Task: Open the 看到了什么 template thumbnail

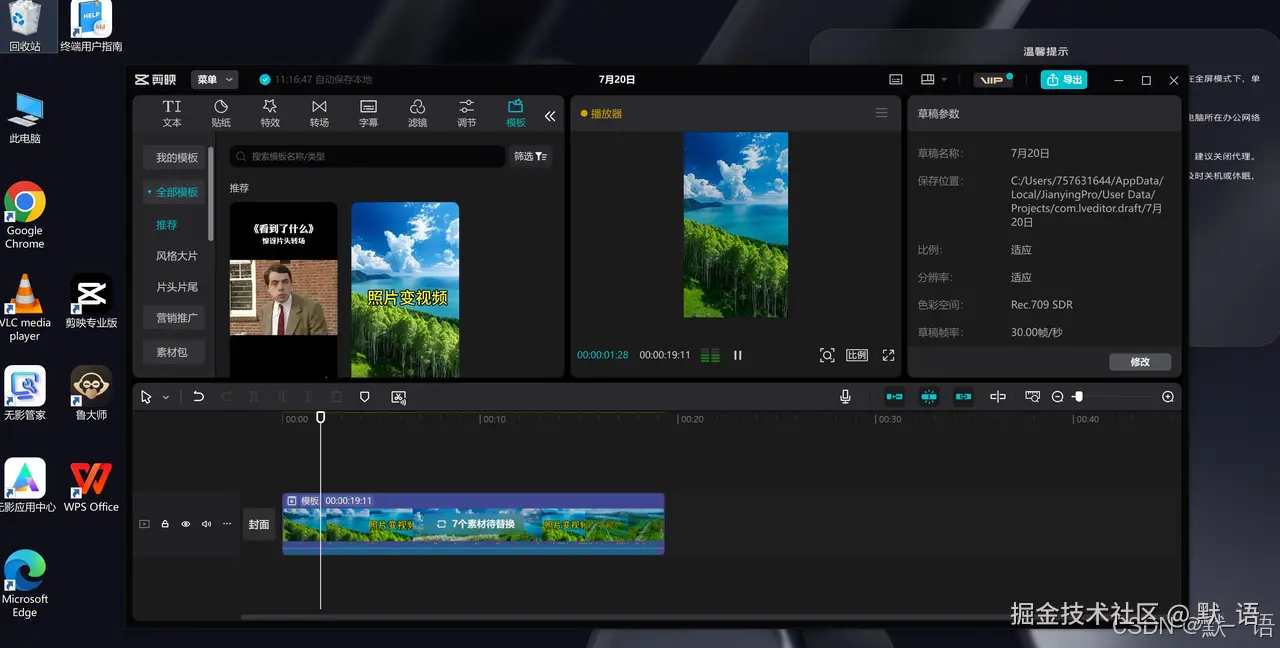Action: pyautogui.click(x=284, y=289)
